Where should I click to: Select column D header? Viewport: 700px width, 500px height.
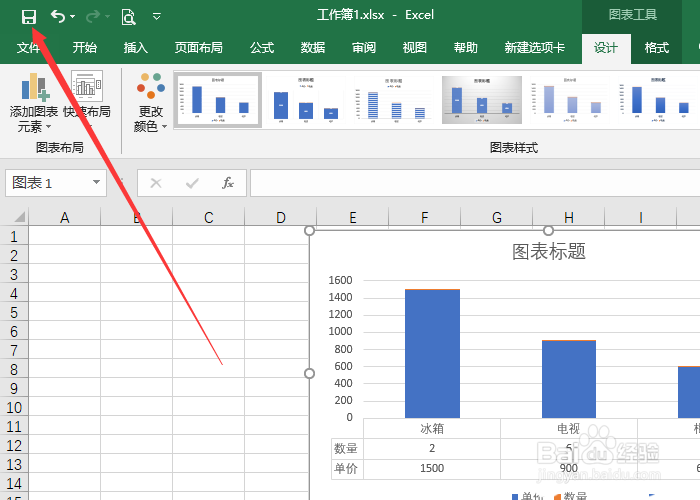[x=280, y=217]
